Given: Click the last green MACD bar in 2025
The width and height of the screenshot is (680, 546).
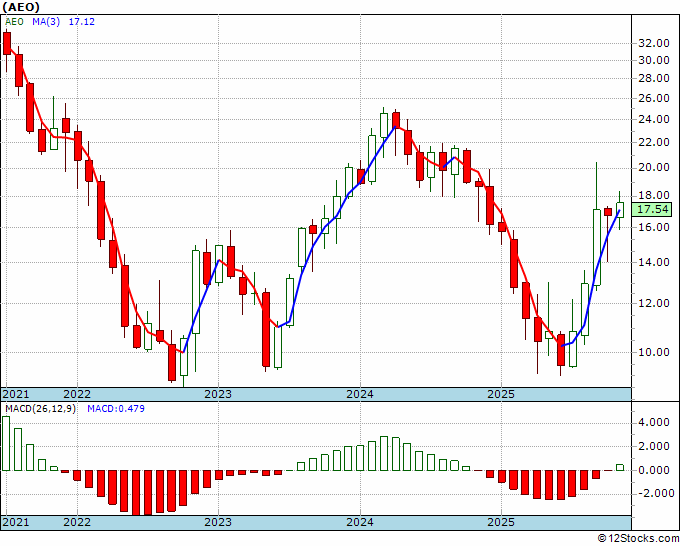Looking at the screenshot, I should (620, 468).
